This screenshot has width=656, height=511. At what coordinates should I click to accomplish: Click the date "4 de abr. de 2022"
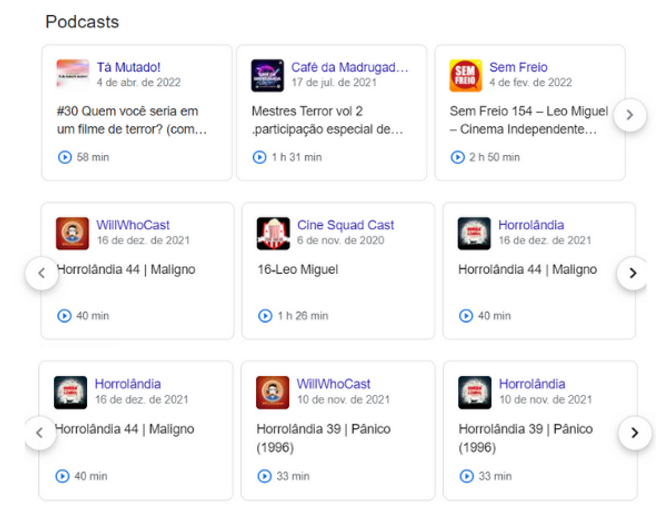(139, 82)
